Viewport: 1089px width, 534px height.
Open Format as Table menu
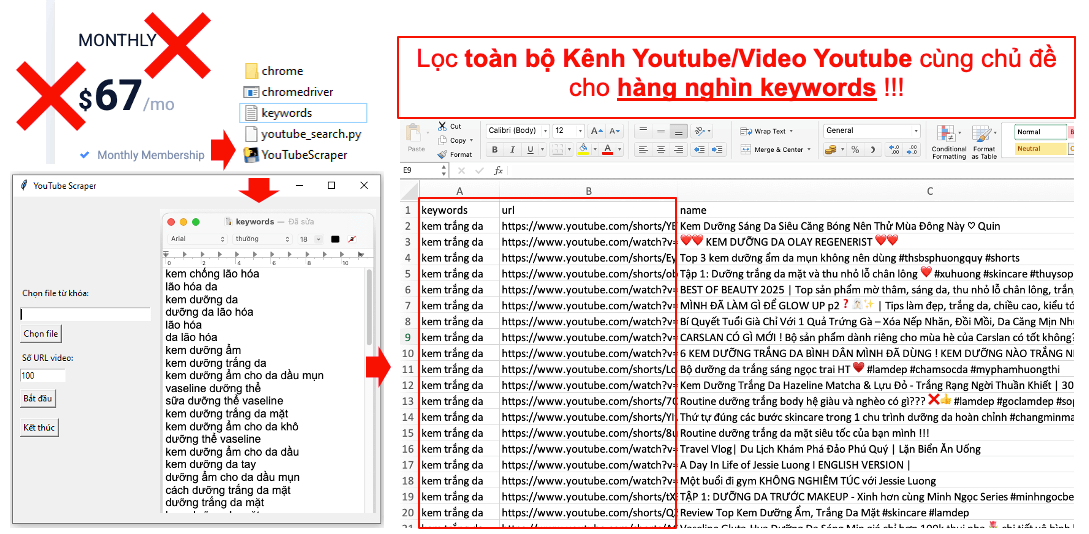pos(984,142)
